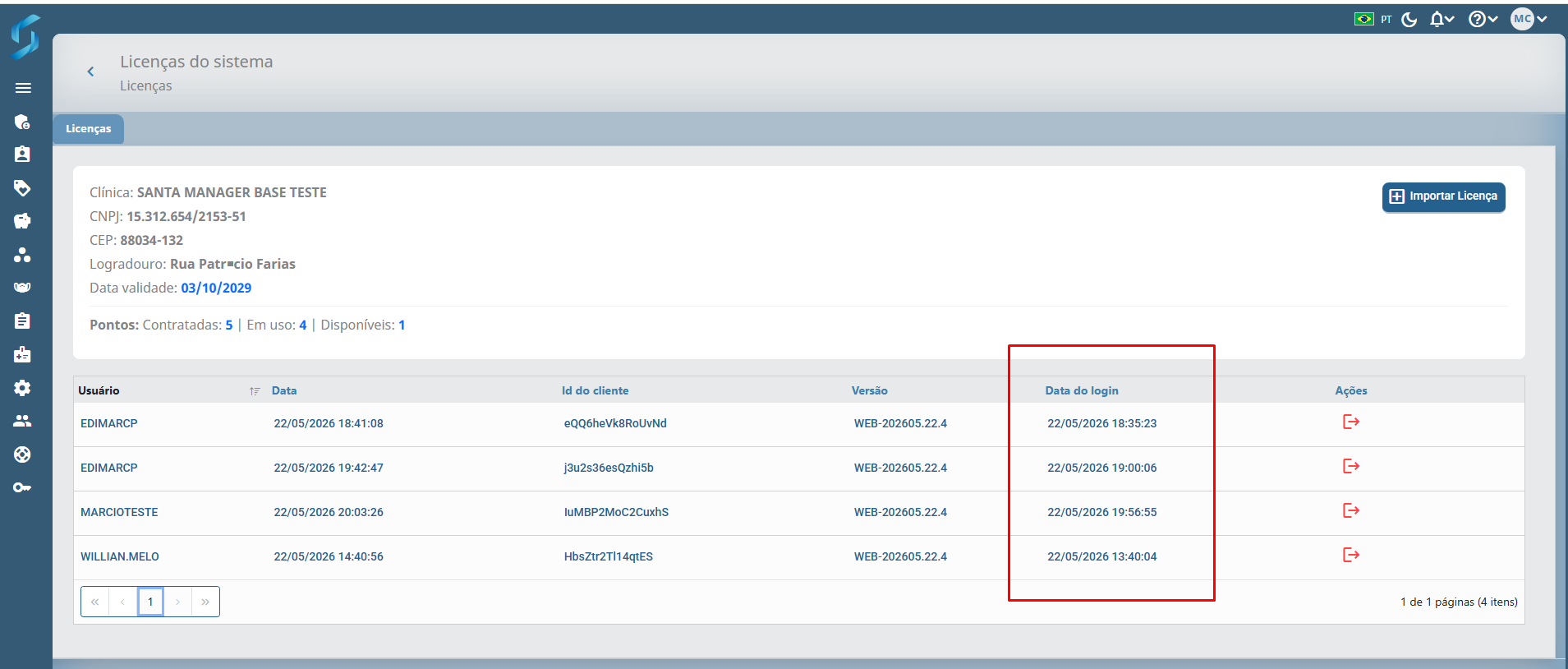Open MC user profile dropdown
Screen dimensions: 1568x669
[1529, 19]
